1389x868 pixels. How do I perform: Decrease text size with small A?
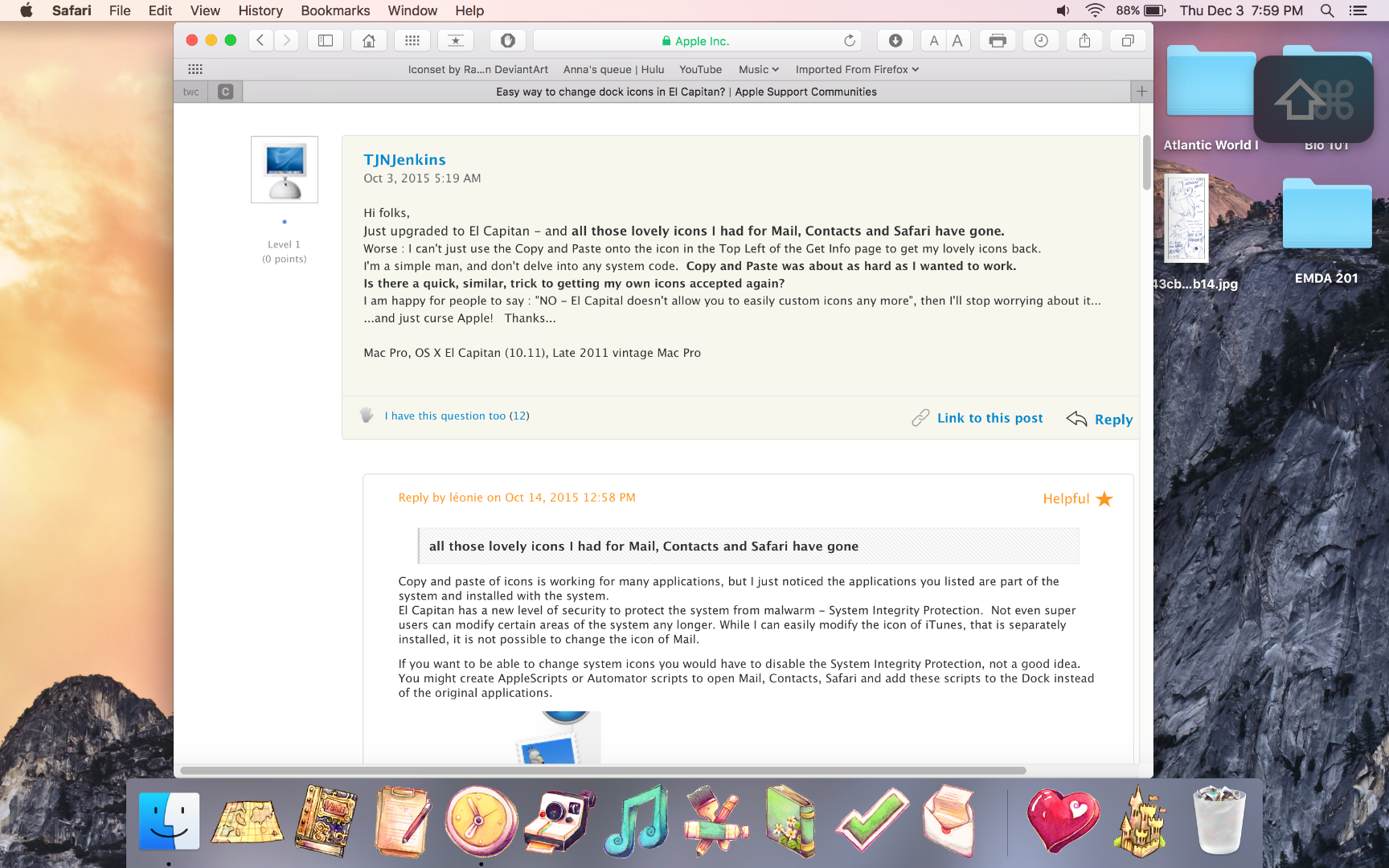(x=934, y=40)
